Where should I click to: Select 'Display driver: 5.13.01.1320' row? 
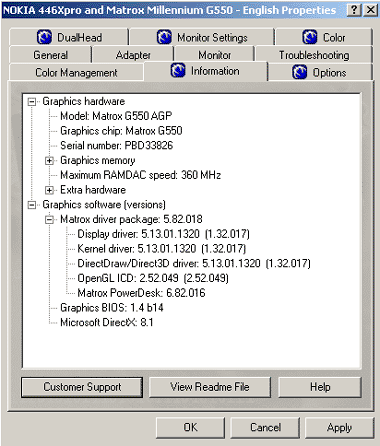pos(163,234)
